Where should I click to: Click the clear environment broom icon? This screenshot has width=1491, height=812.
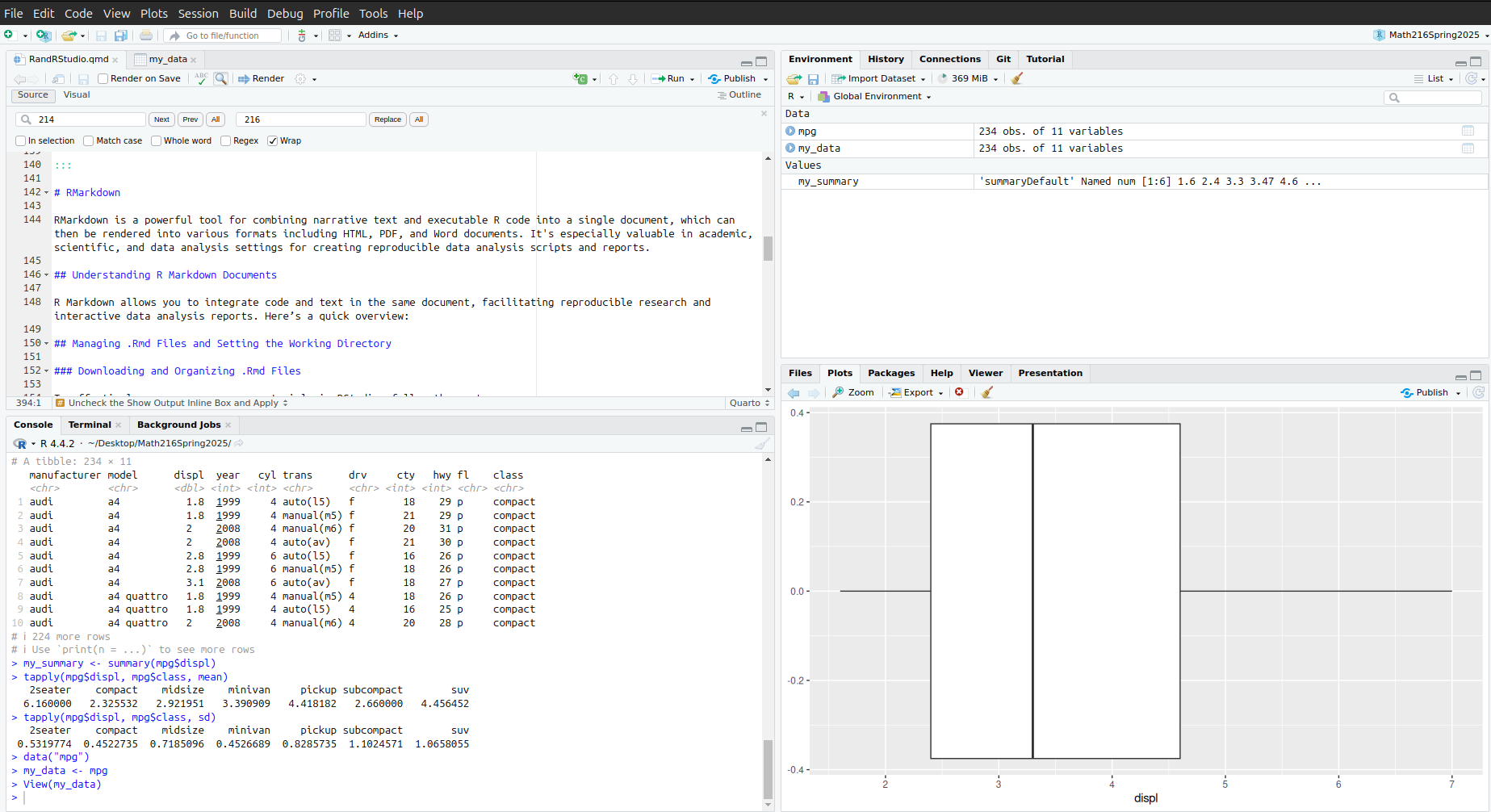coord(1017,78)
